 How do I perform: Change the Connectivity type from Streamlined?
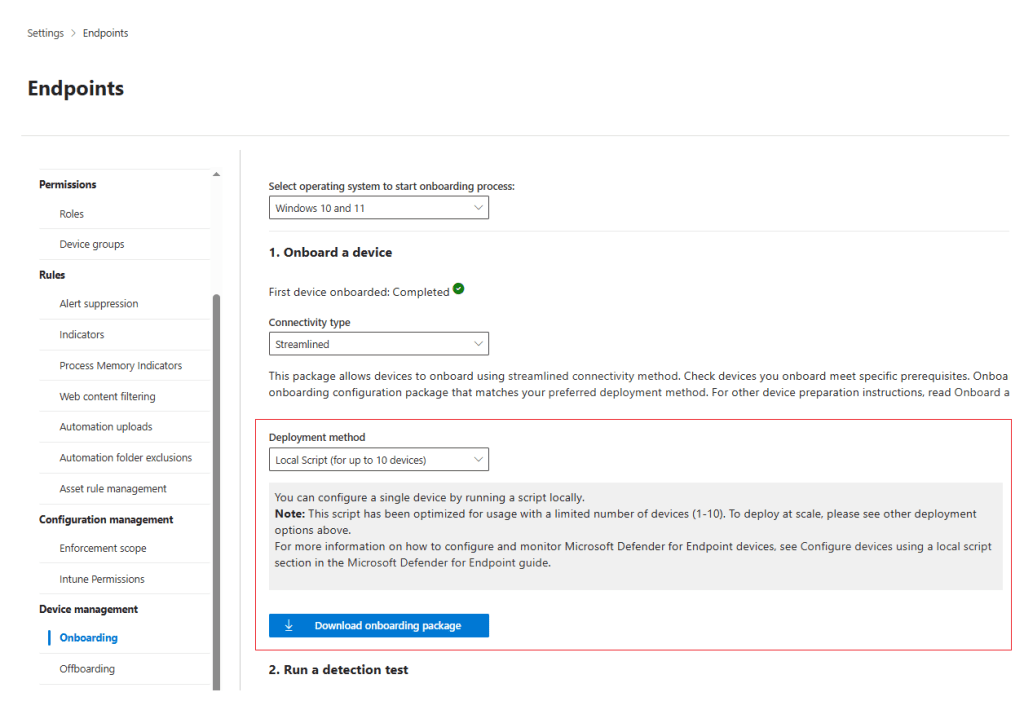point(378,342)
